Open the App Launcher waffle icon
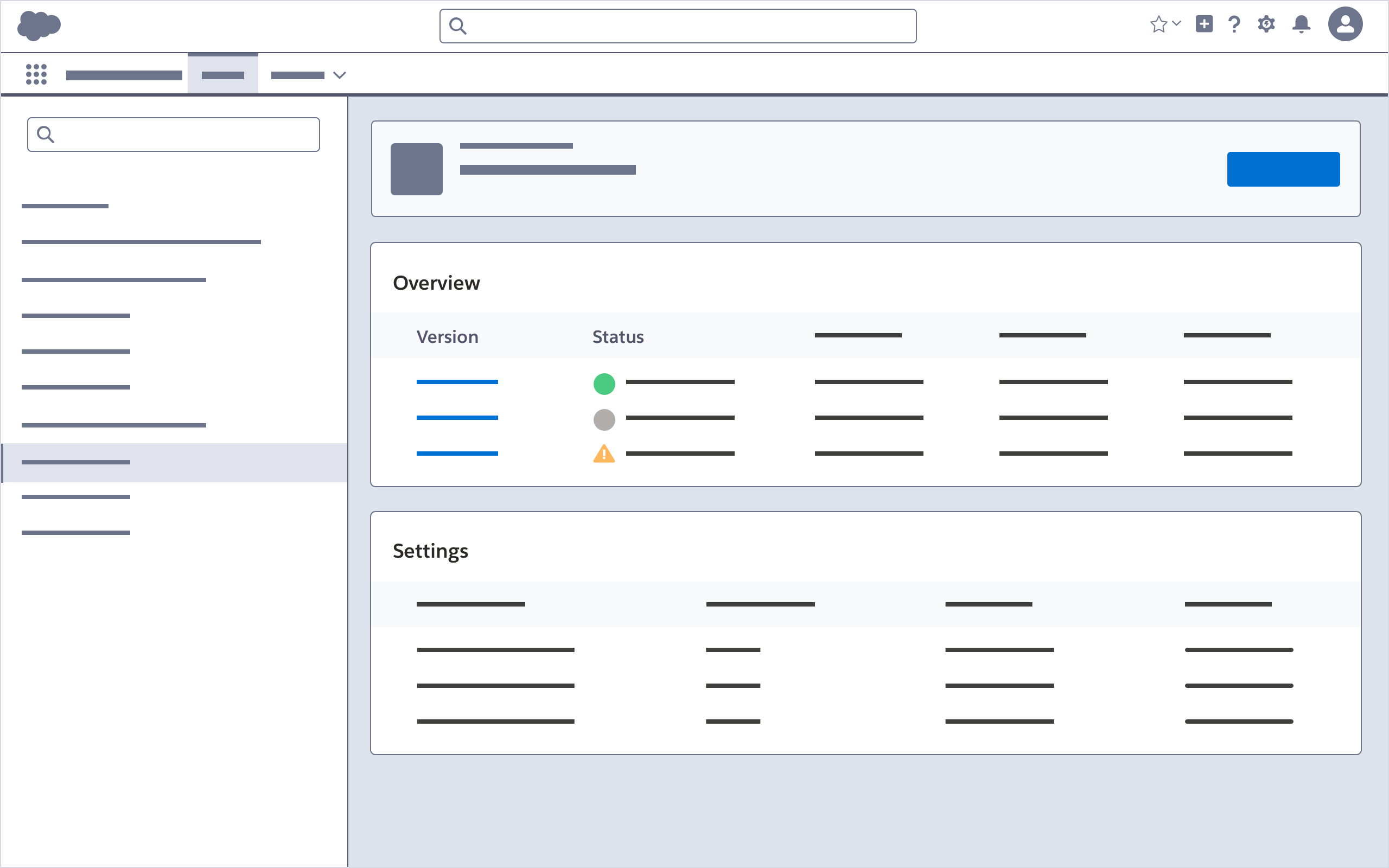The width and height of the screenshot is (1389, 868). [x=36, y=73]
